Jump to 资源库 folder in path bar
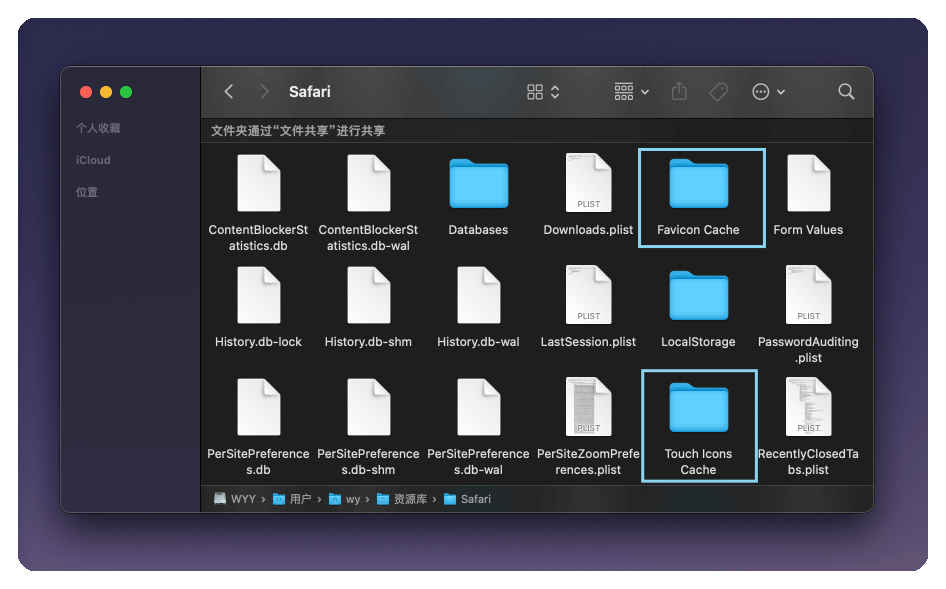The image size is (946, 589). (x=402, y=499)
